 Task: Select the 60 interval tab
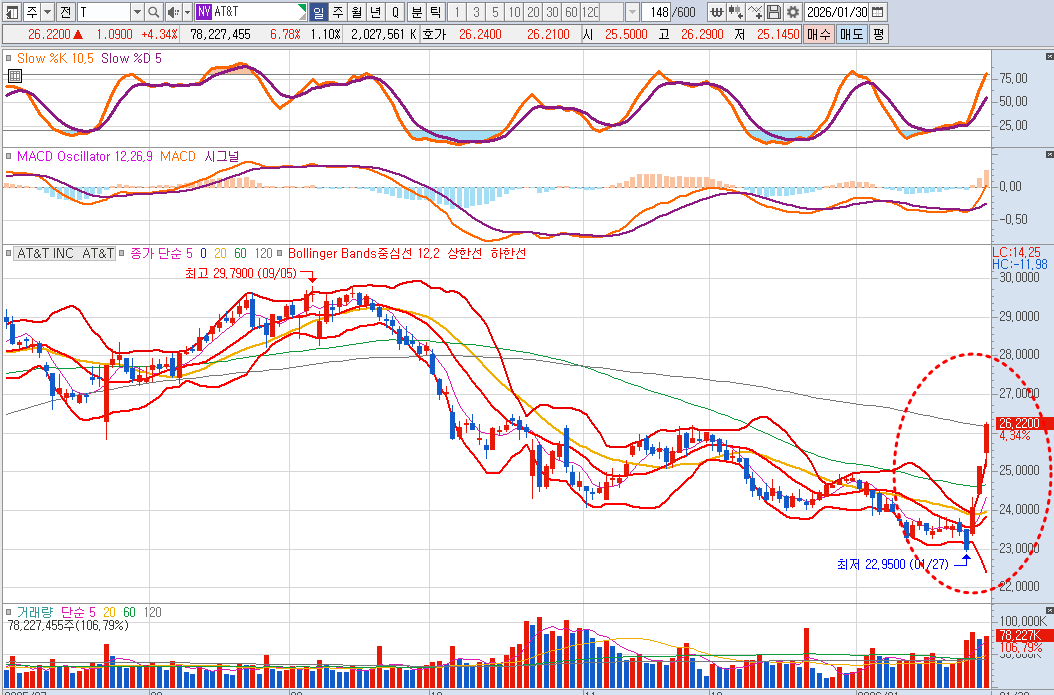coord(569,12)
